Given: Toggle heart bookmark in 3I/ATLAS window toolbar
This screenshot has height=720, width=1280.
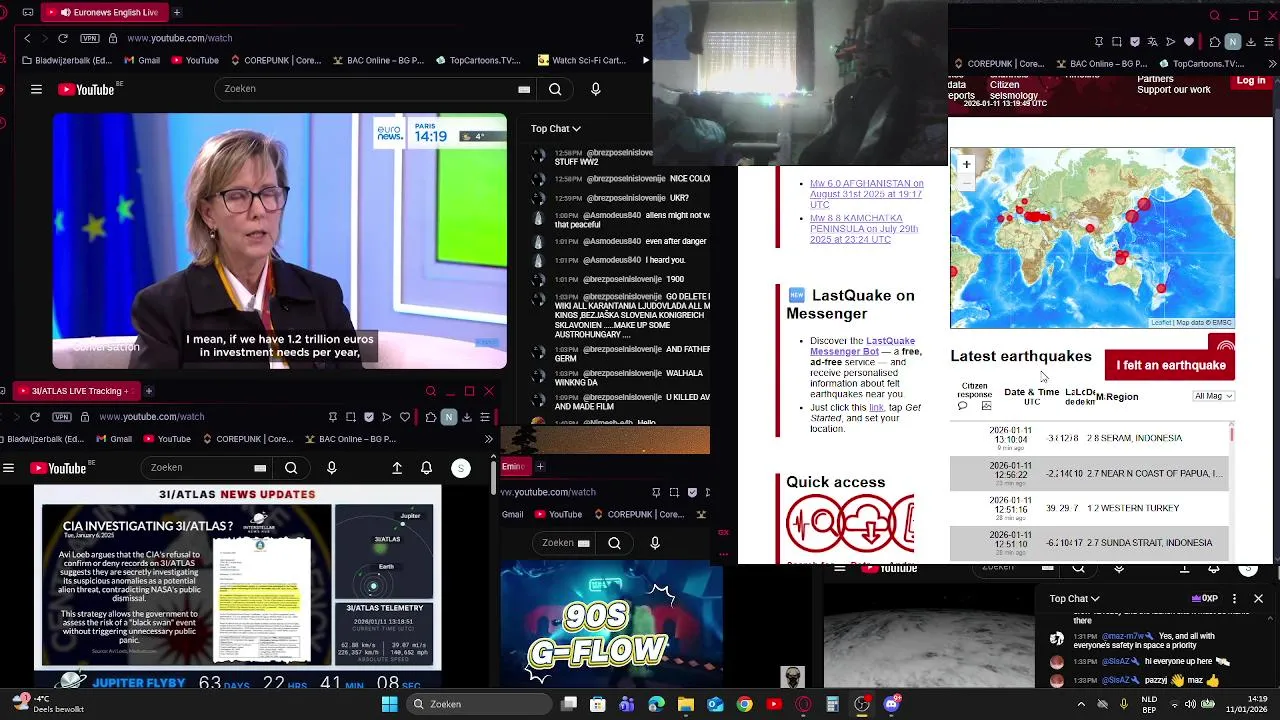Looking at the screenshot, I should coord(405,417).
